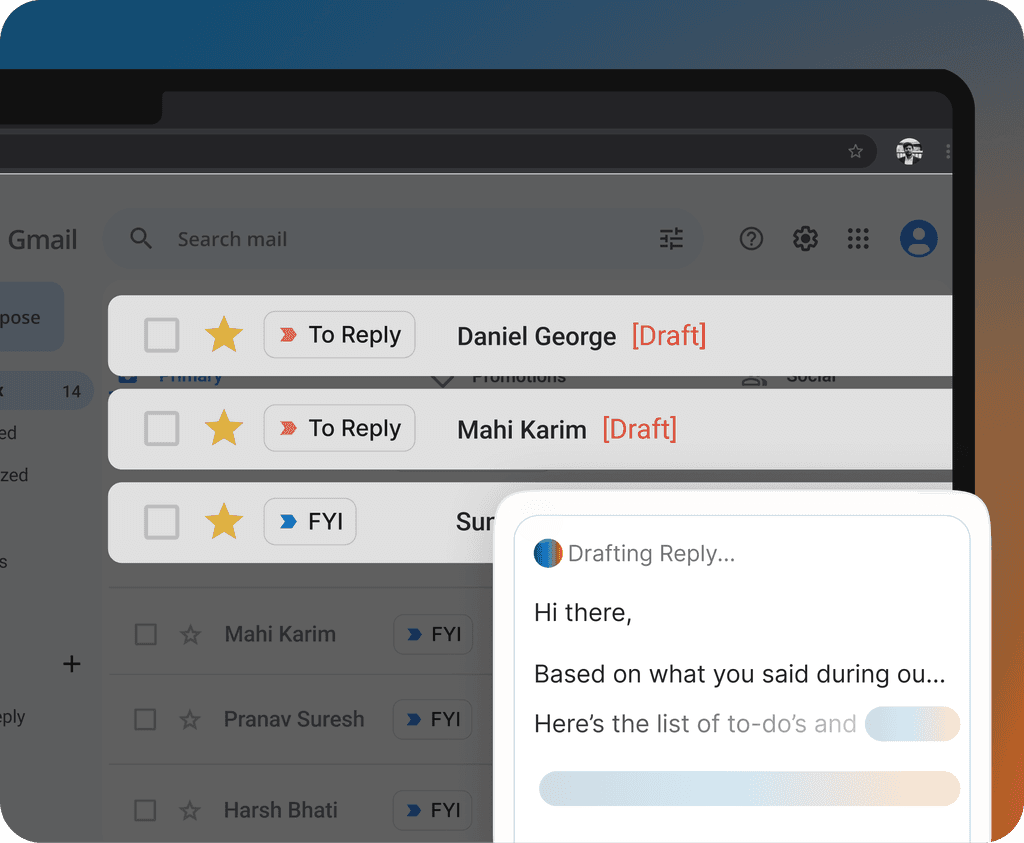Screen dimensions: 1024x843
Task: Click 'Based on what you said' line
Action: tap(740, 675)
